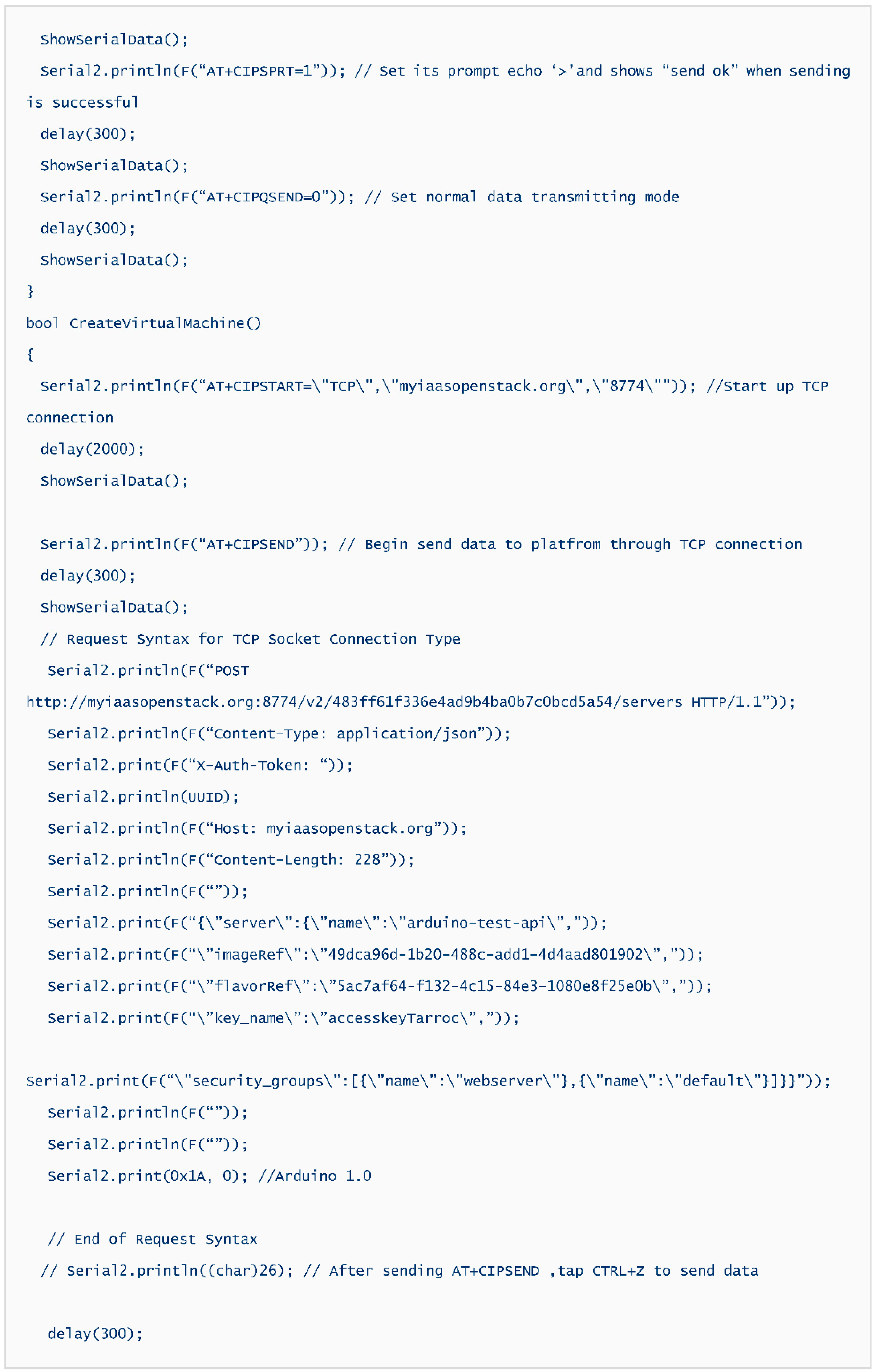
Task: Click the myiaasopenstack.org servers URL
Action: (353, 702)
